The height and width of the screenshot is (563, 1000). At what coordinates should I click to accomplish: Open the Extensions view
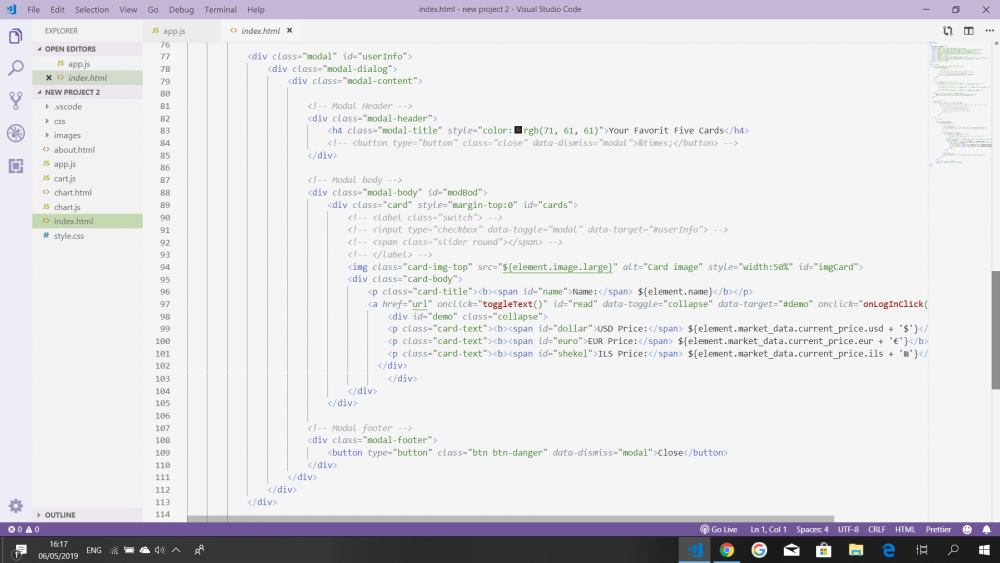pyautogui.click(x=16, y=166)
